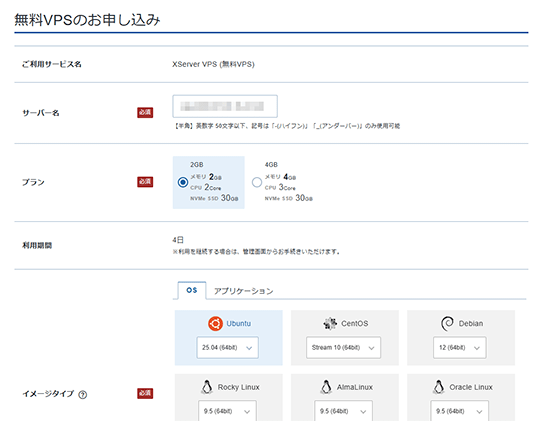Switch to the OS tab

pyautogui.click(x=192, y=290)
